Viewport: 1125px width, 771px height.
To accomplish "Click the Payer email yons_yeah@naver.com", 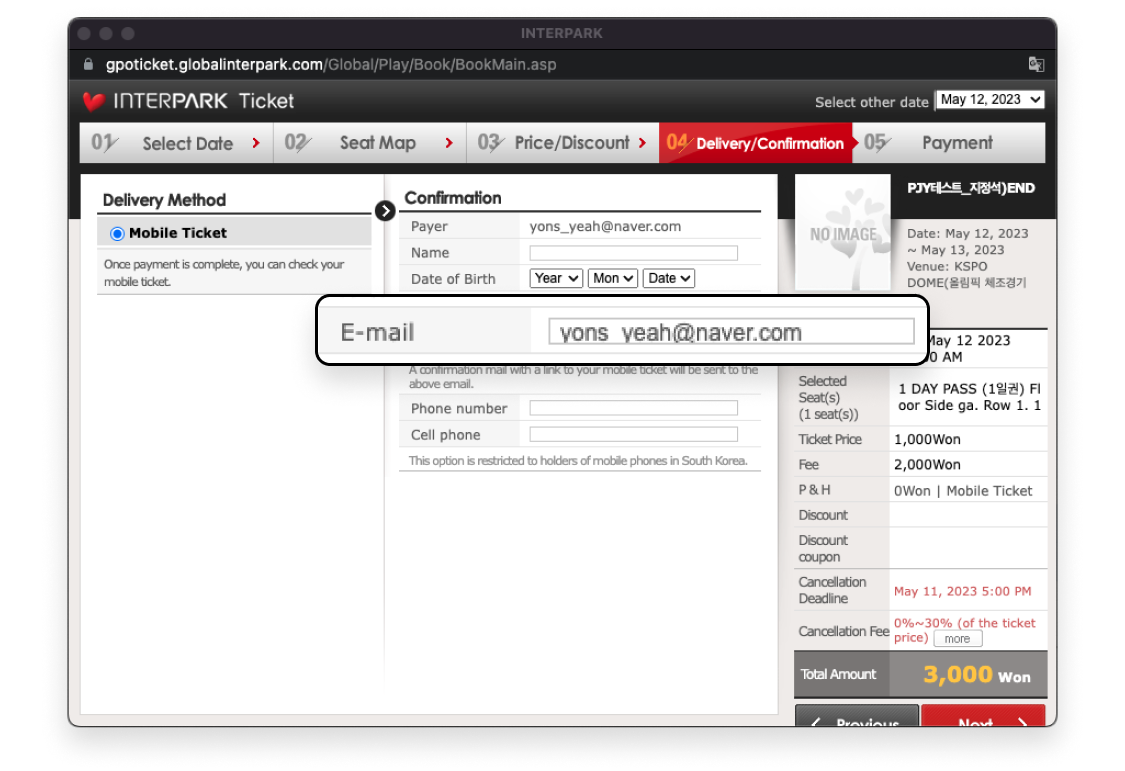I will point(605,227).
